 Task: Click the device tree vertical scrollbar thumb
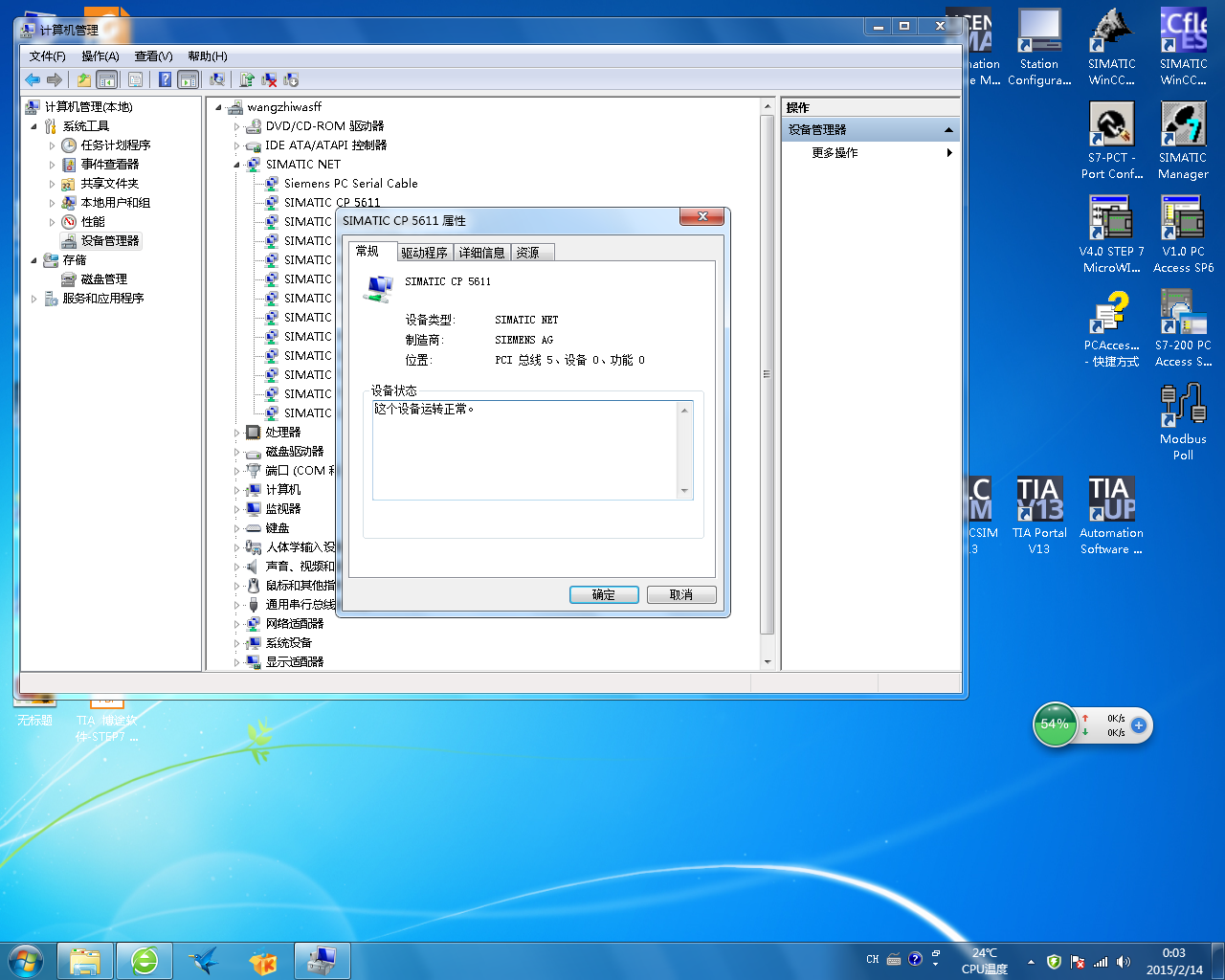[x=767, y=373]
